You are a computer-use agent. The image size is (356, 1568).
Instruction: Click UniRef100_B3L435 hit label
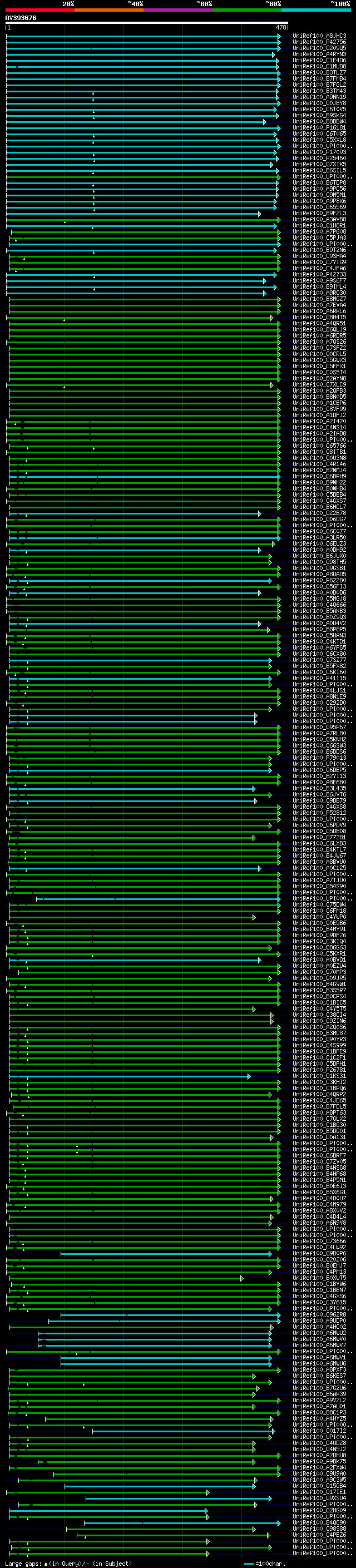319,788
